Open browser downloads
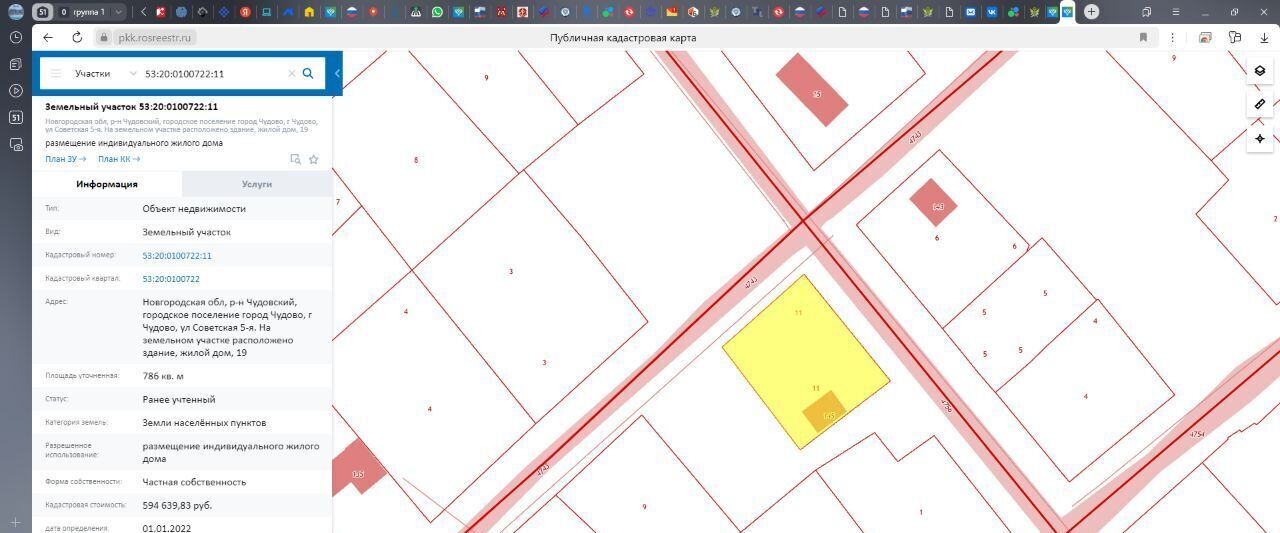Screen dimensions: 1280x533 1264,37
